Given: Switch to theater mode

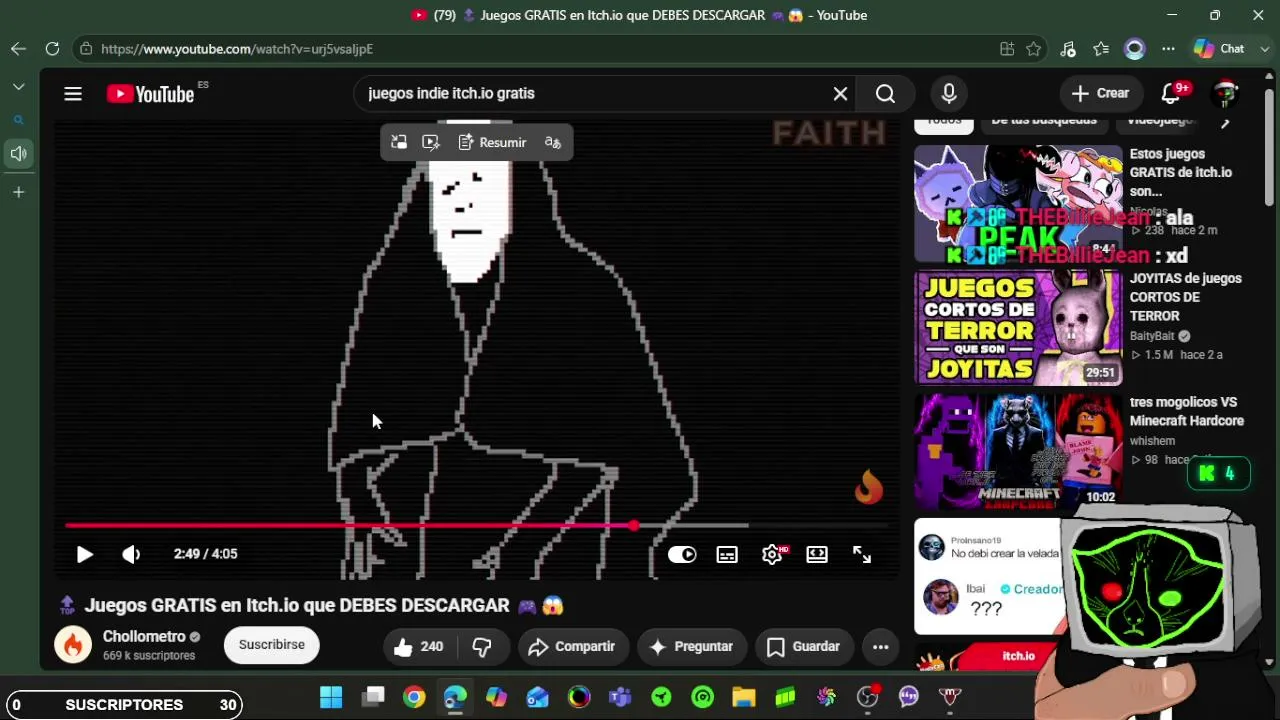Looking at the screenshot, I should click(x=817, y=554).
